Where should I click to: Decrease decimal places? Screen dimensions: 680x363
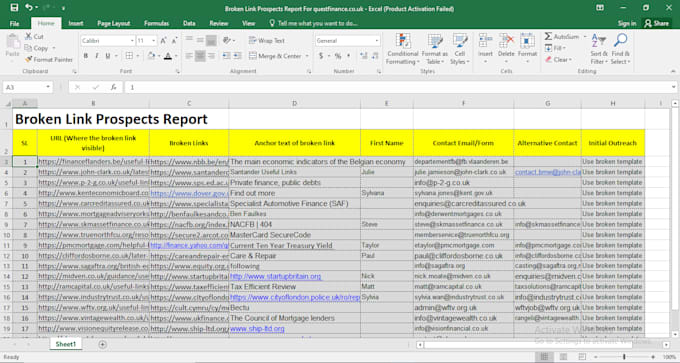tap(375, 56)
